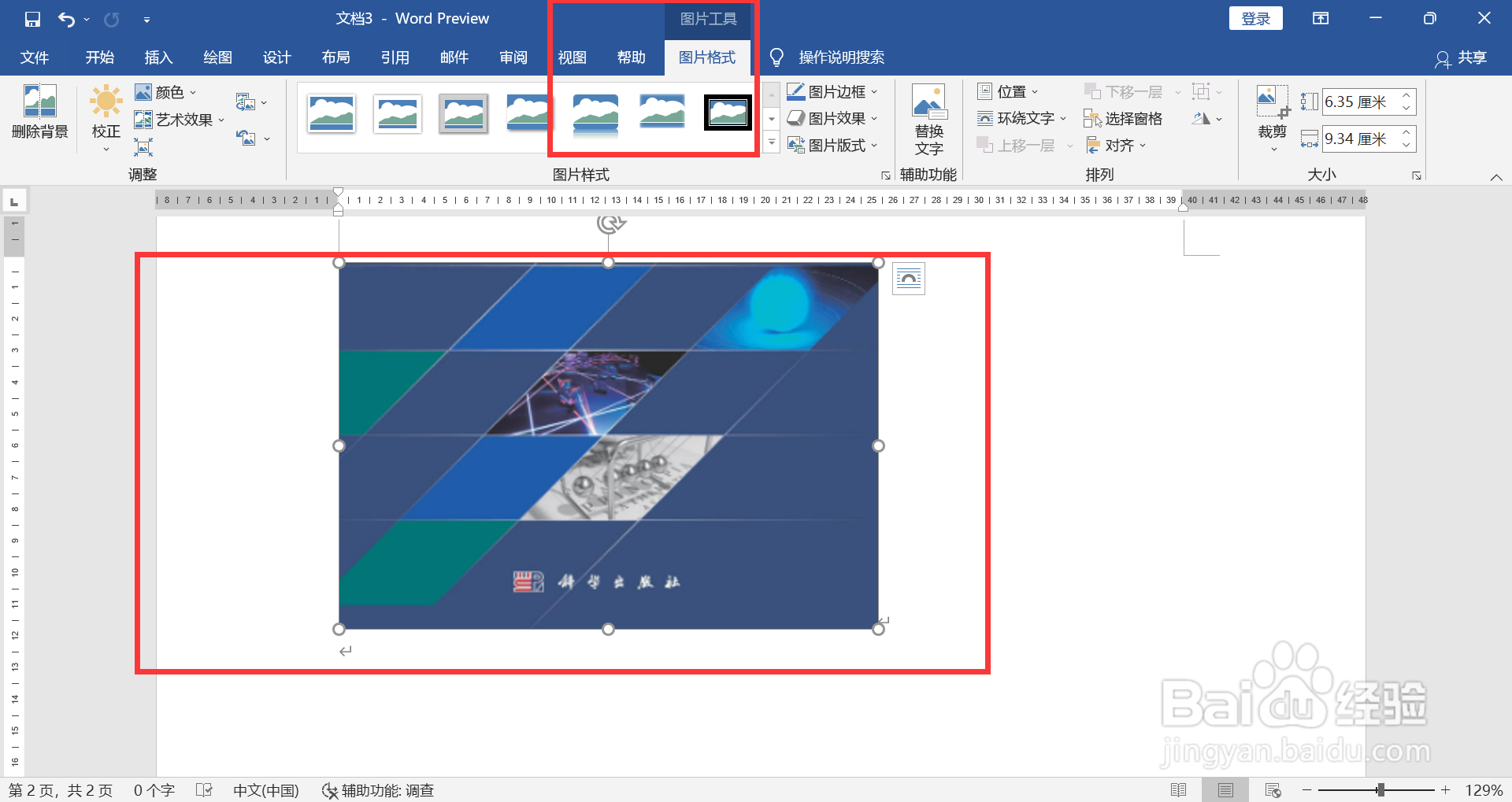
Task: Expand the Position (位置) dropdown
Action: click(1035, 92)
